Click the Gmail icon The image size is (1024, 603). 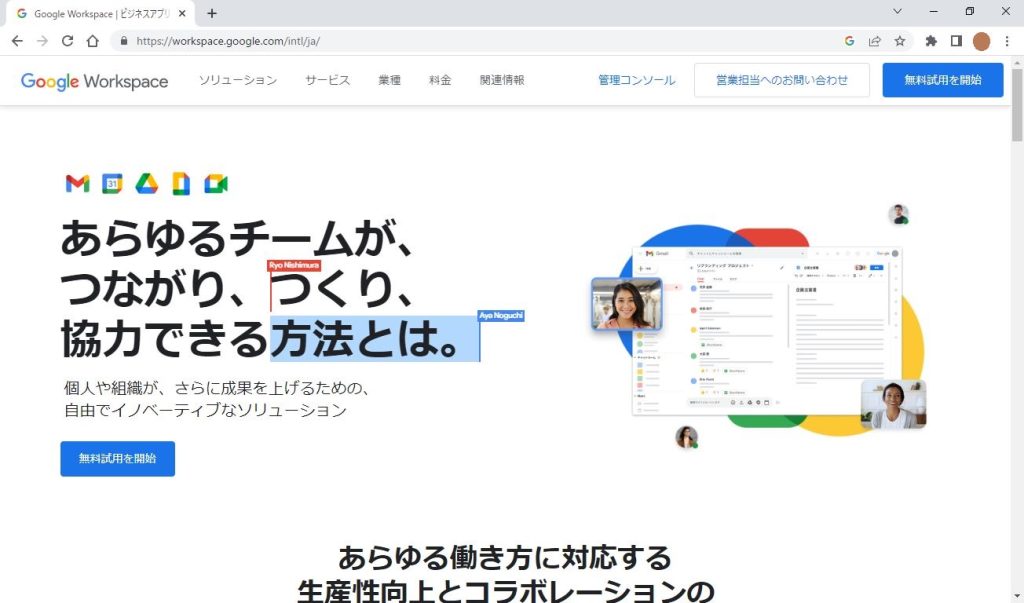tap(78, 184)
